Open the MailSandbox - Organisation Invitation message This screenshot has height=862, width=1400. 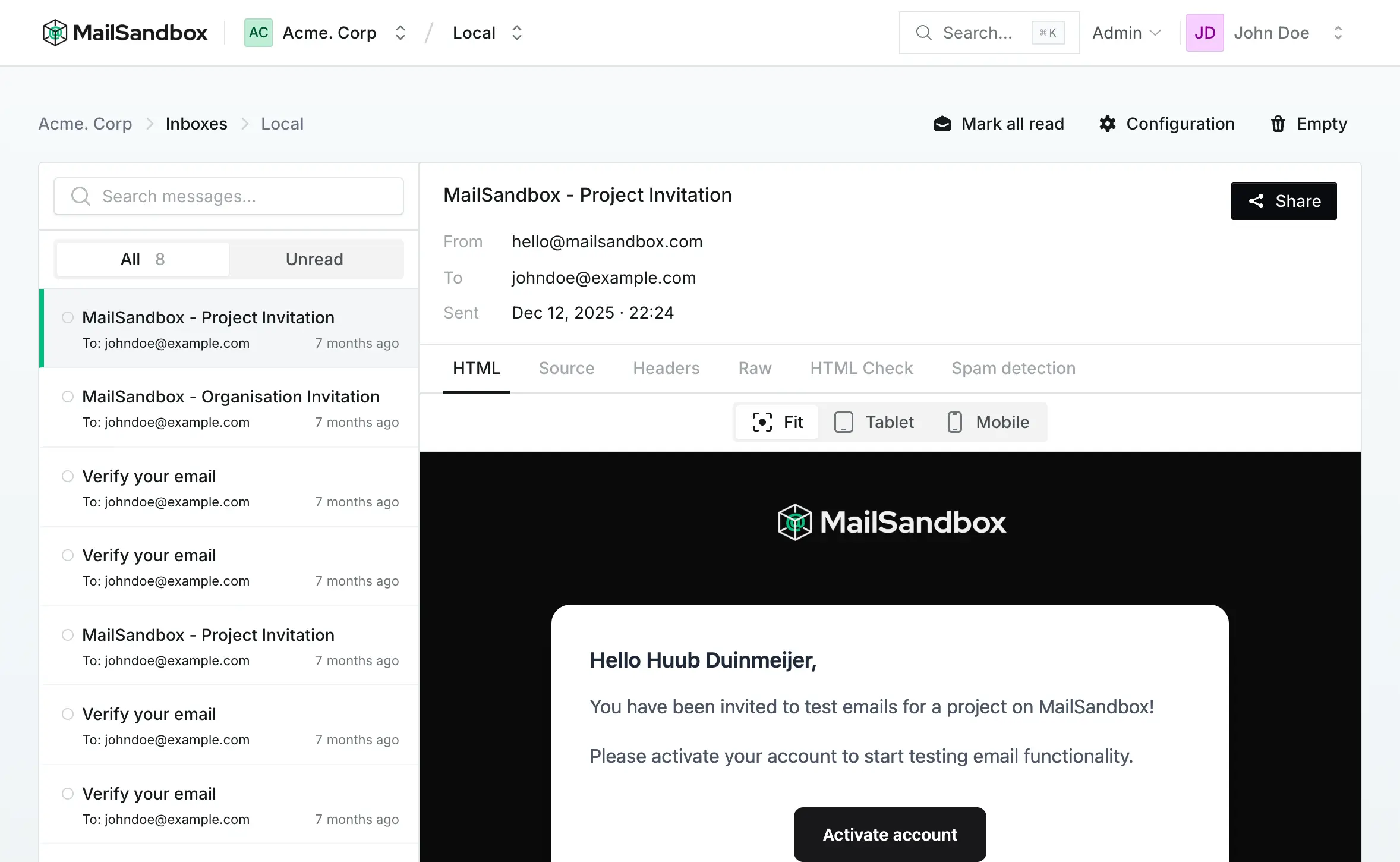(229, 408)
